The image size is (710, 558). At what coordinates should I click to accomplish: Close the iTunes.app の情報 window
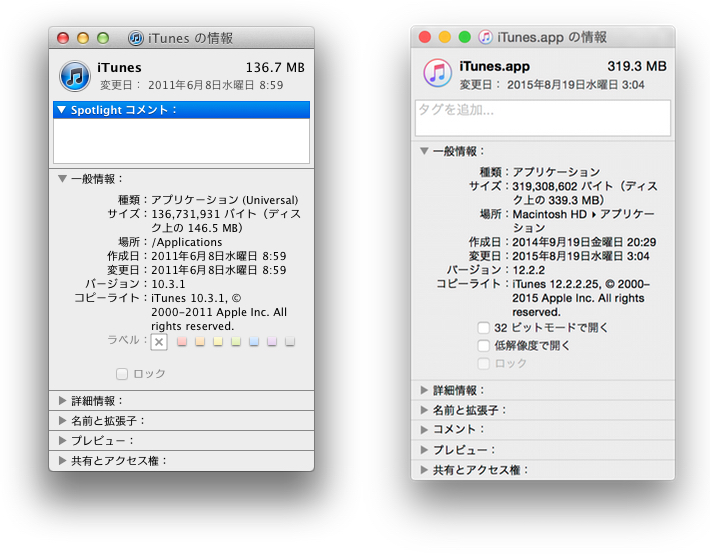[425, 37]
